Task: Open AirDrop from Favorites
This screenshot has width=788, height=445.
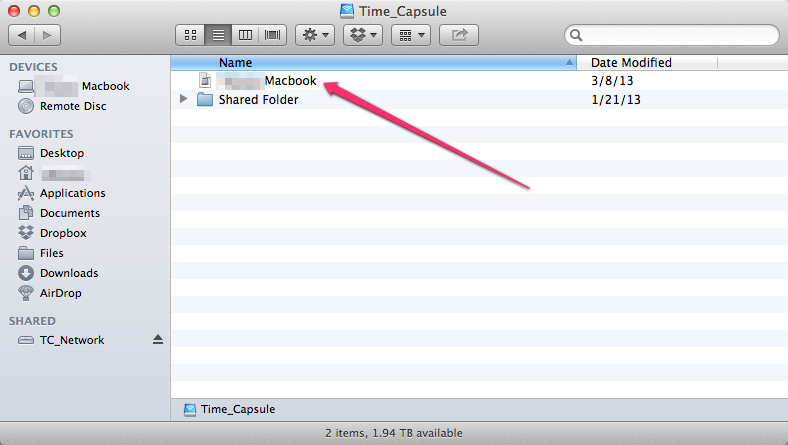Action: click(85, 293)
